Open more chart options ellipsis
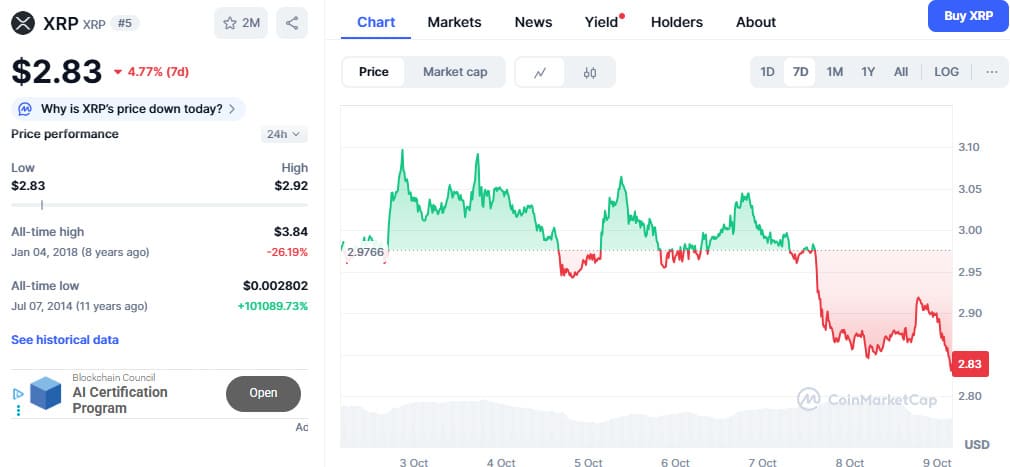The height and width of the screenshot is (467, 1010). pos(991,72)
